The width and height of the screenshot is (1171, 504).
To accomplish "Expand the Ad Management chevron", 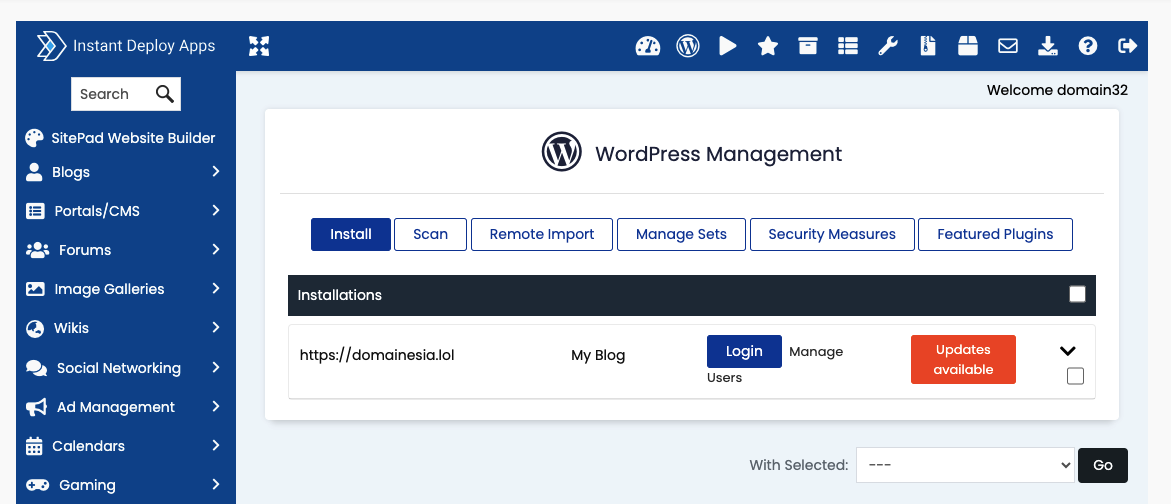I will point(216,406).
